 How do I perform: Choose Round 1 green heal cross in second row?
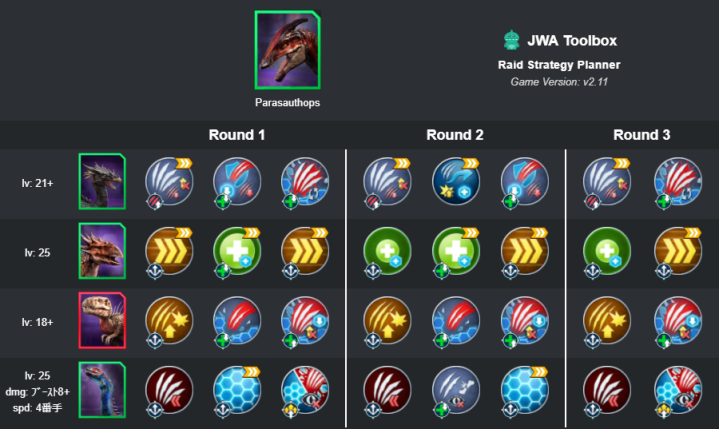click(x=237, y=252)
